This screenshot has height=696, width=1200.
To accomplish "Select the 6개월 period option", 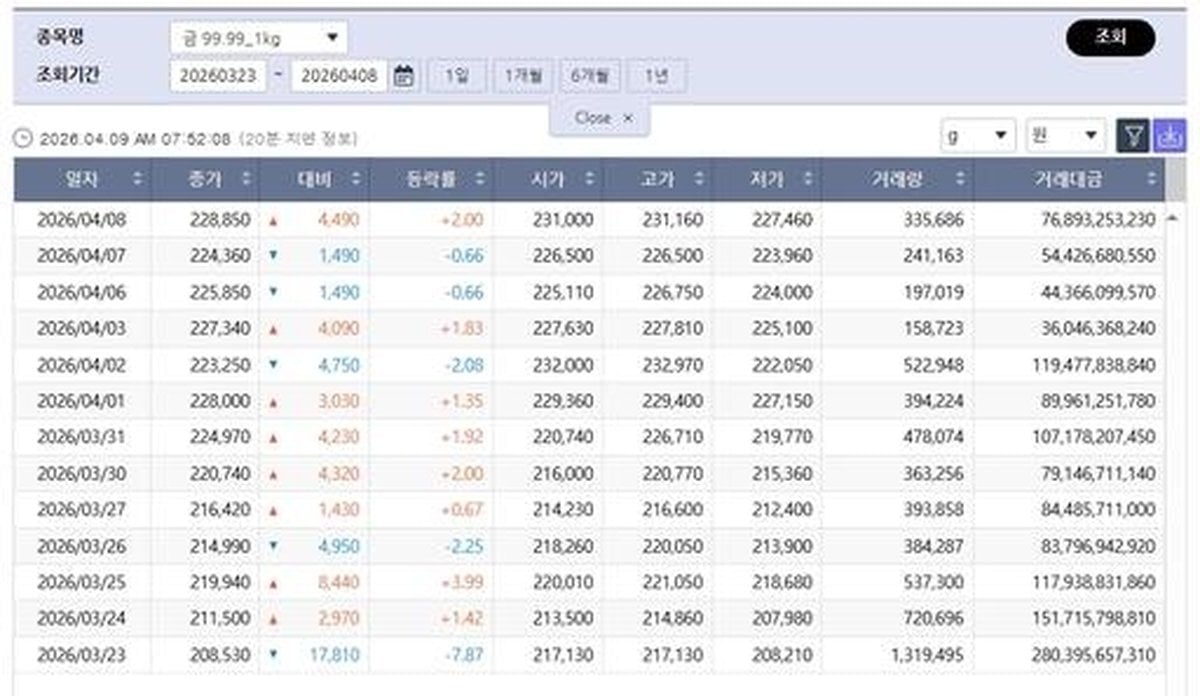I will 590,76.
